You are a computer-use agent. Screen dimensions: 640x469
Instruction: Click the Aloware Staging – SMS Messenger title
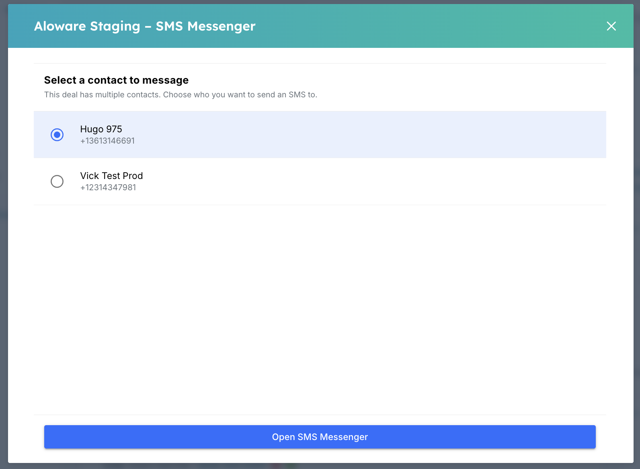point(144,26)
